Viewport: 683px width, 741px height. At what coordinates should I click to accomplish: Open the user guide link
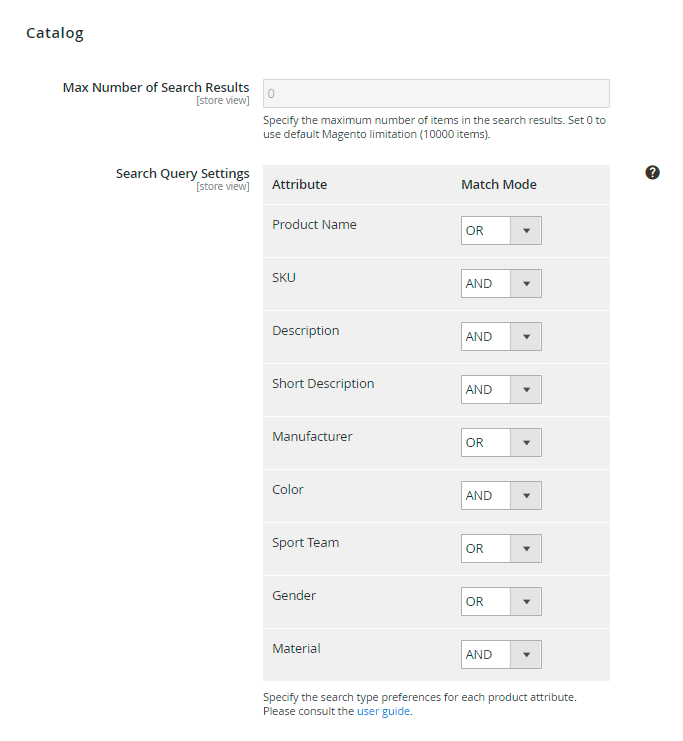point(383,712)
